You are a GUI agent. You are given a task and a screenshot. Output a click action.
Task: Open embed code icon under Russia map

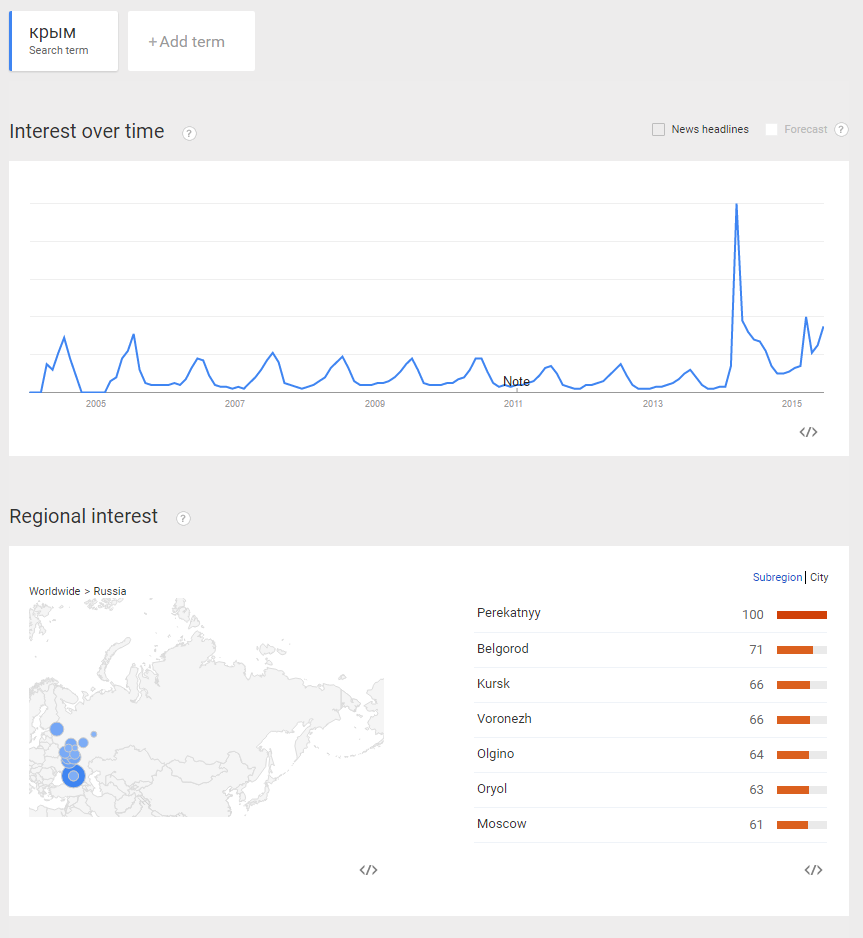tap(368, 870)
